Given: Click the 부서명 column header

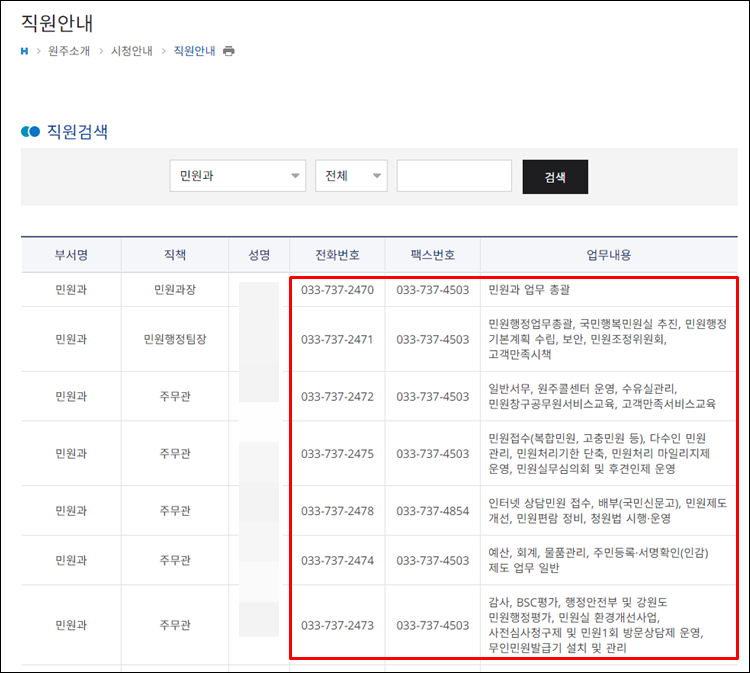Looking at the screenshot, I should tap(71, 255).
